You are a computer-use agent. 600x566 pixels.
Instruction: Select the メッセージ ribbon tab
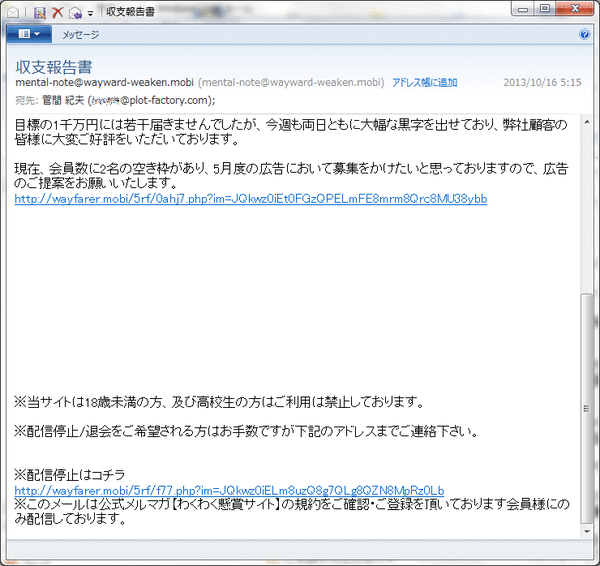81,35
